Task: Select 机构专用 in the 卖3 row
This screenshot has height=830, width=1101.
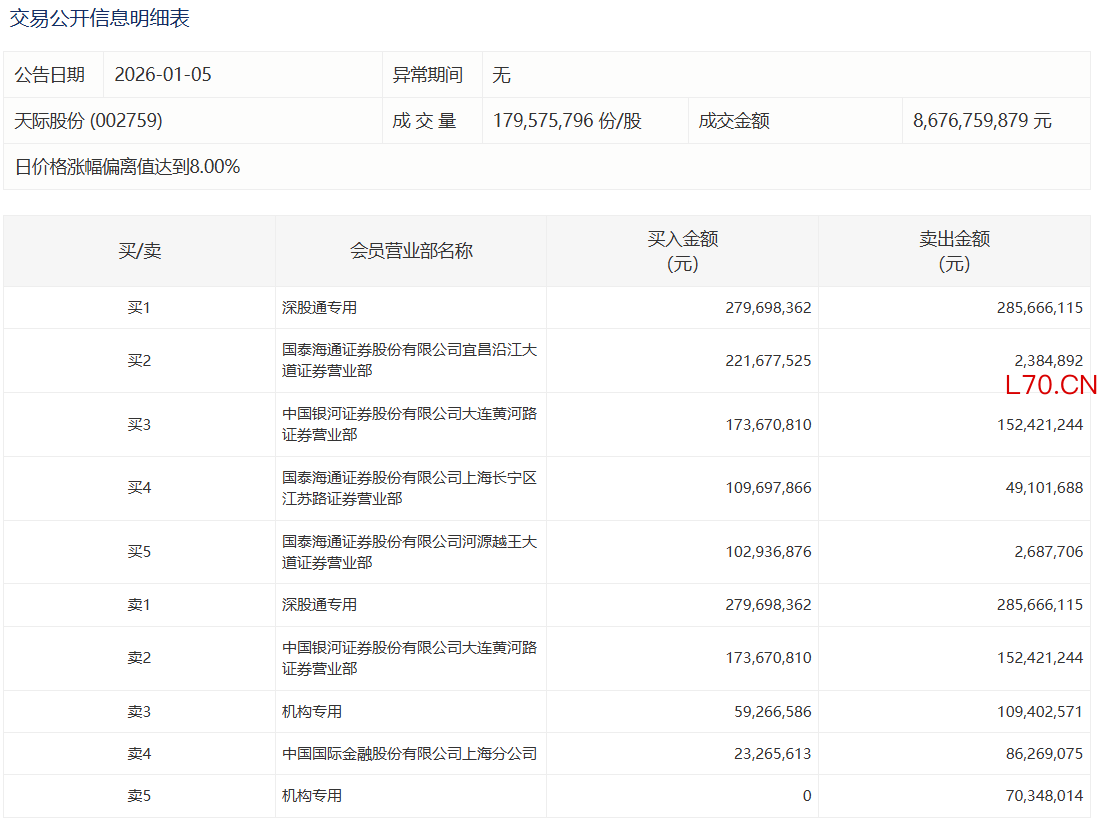Action: point(312,712)
